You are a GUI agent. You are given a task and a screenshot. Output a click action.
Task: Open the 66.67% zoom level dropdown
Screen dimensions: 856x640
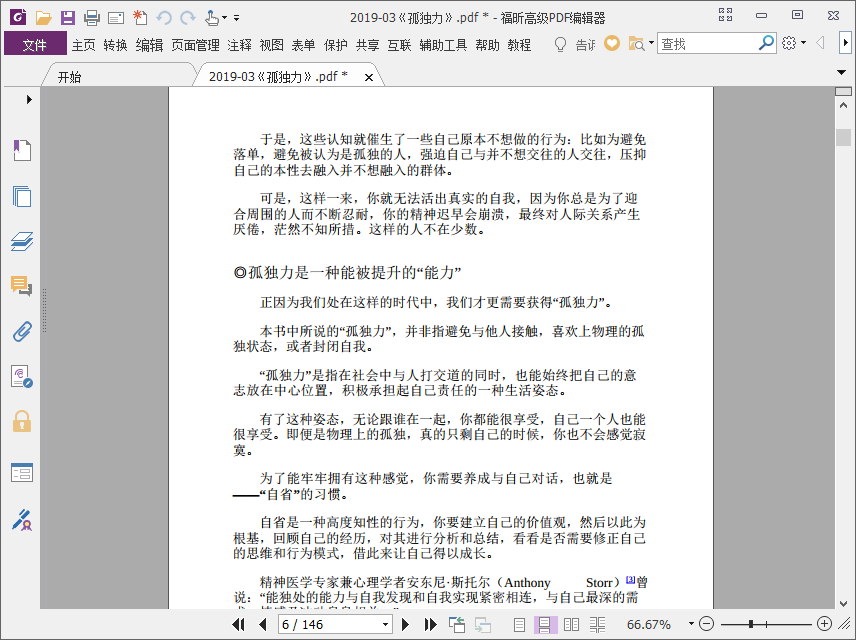691,624
